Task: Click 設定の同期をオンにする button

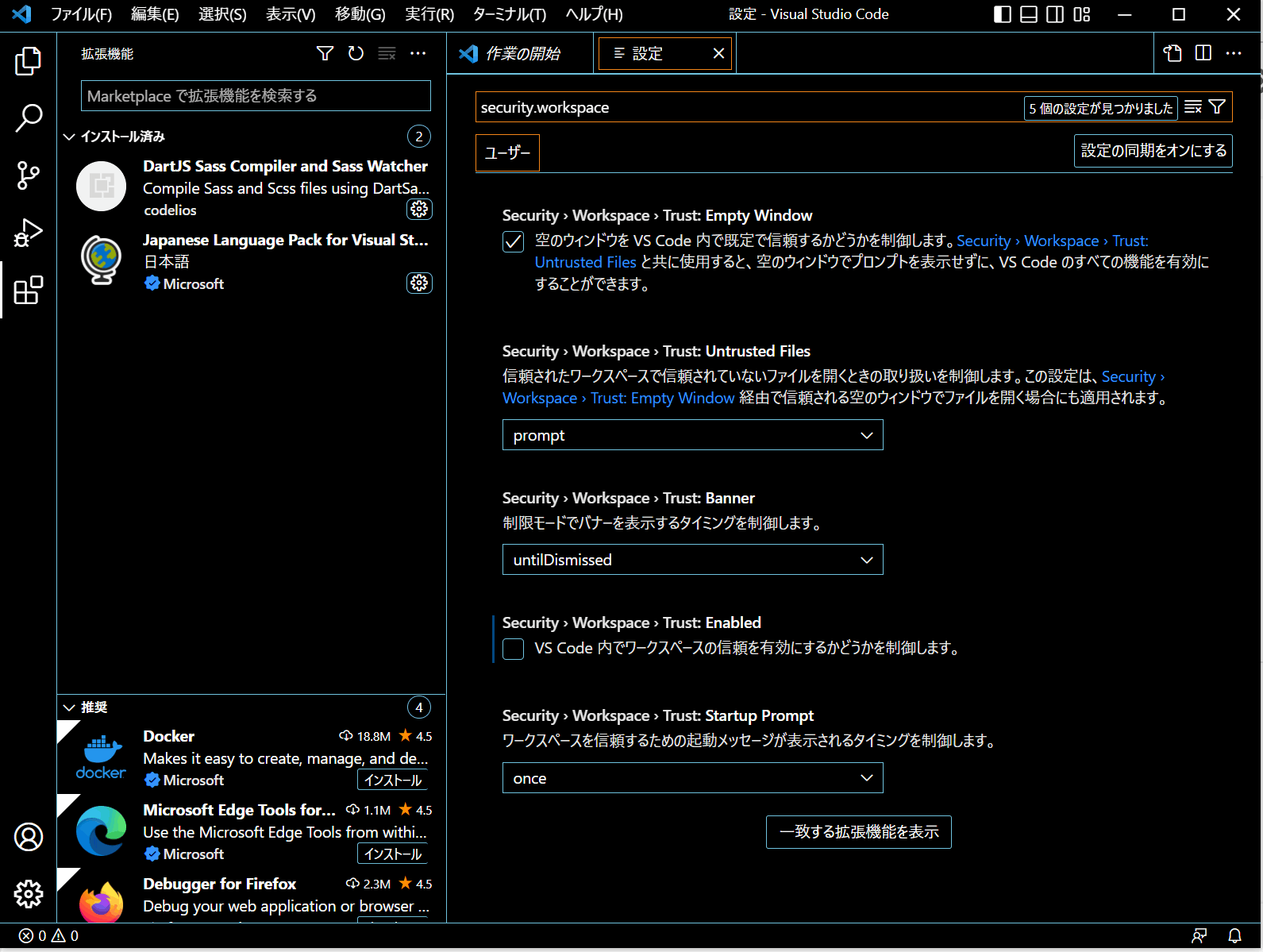Action: coord(1153,151)
